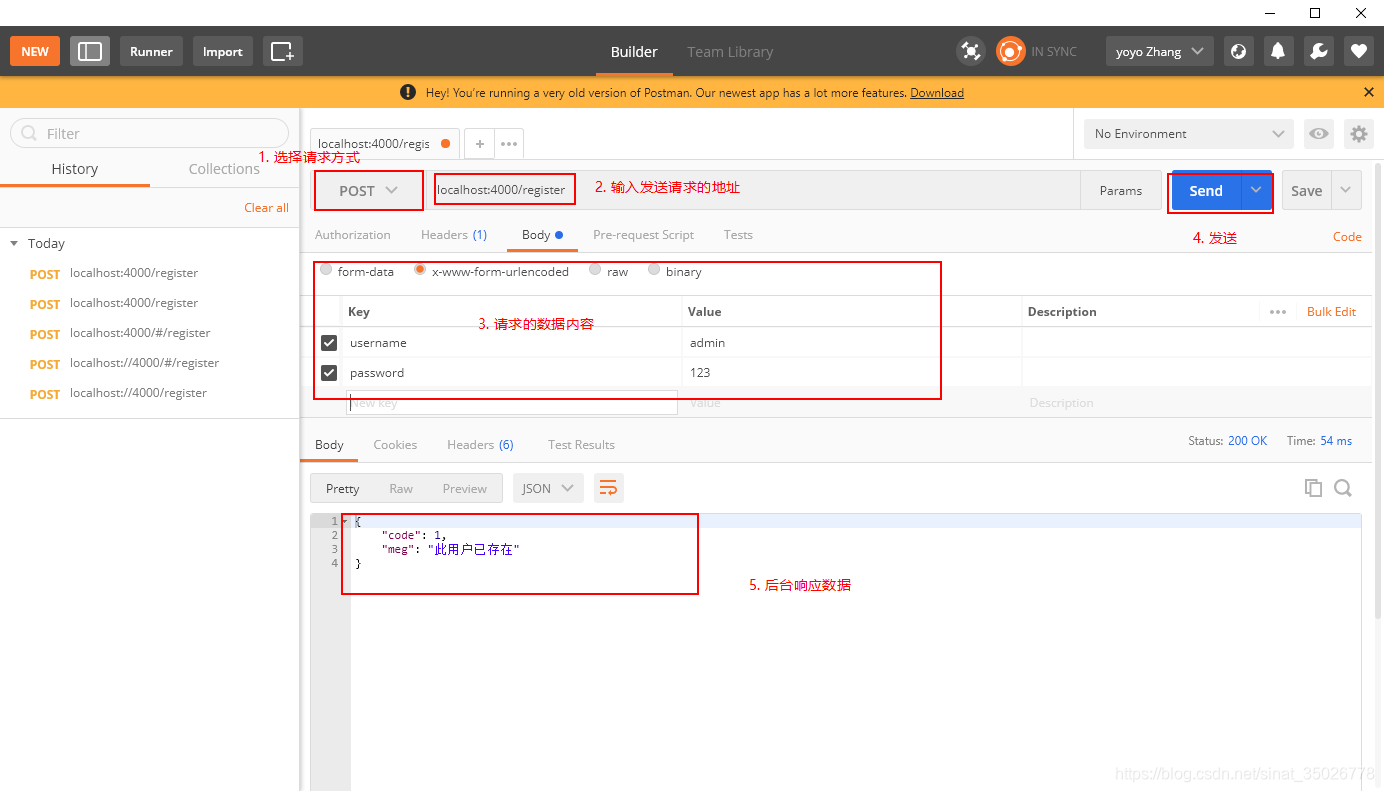
Task: Open the Runner
Action: pyautogui.click(x=151, y=51)
